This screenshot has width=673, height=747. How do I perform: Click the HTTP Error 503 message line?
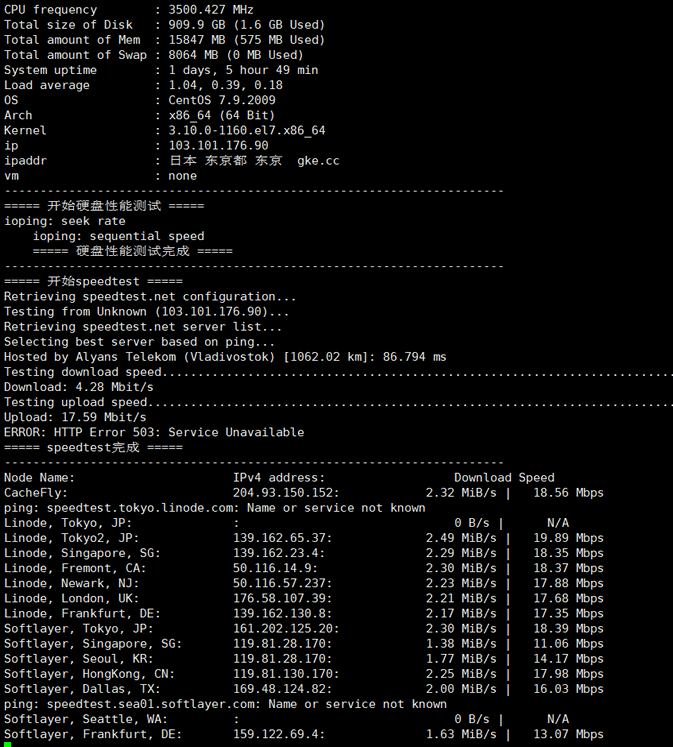[154, 433]
